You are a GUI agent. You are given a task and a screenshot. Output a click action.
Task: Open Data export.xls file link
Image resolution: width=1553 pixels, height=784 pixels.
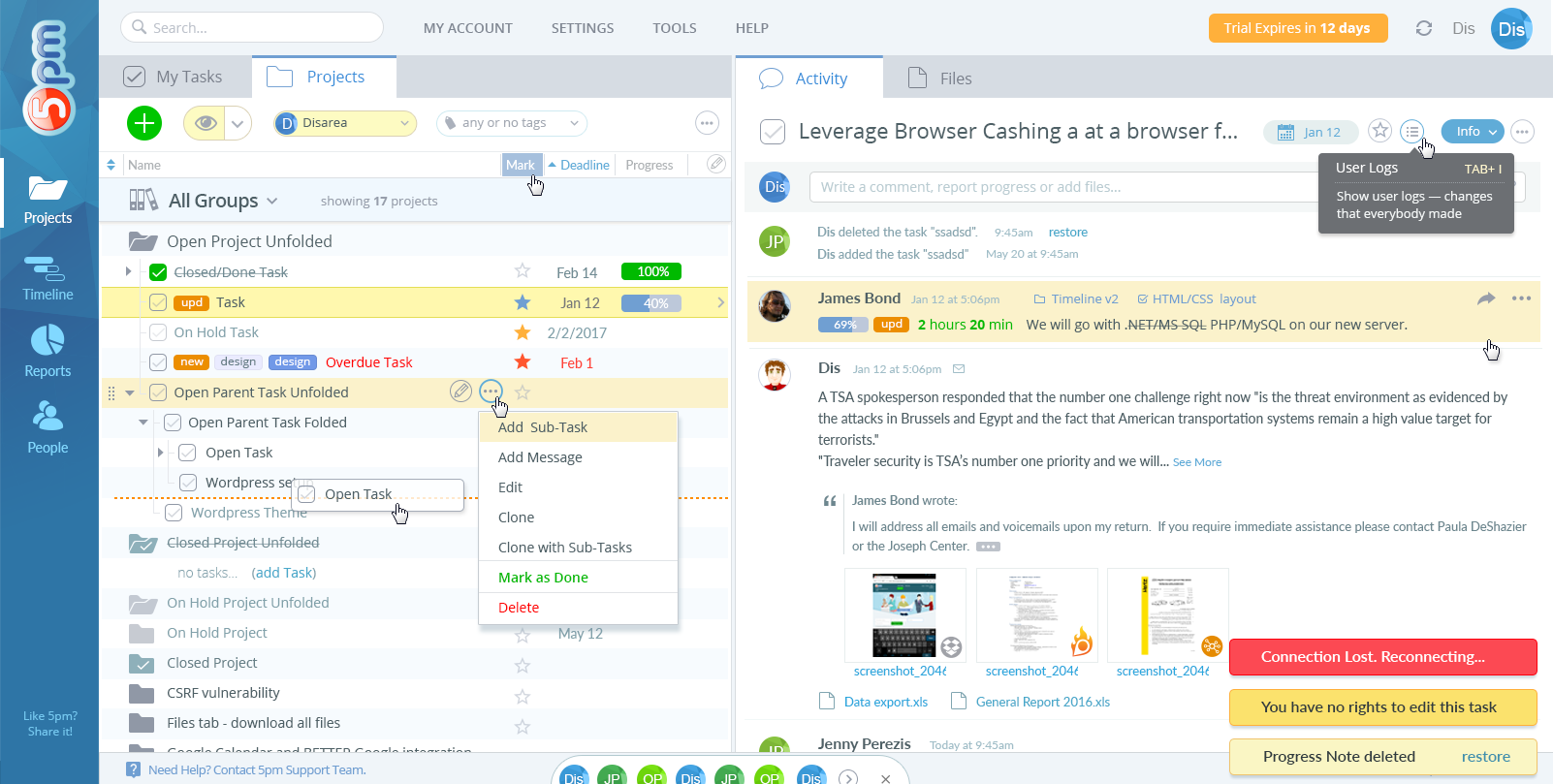click(x=885, y=702)
